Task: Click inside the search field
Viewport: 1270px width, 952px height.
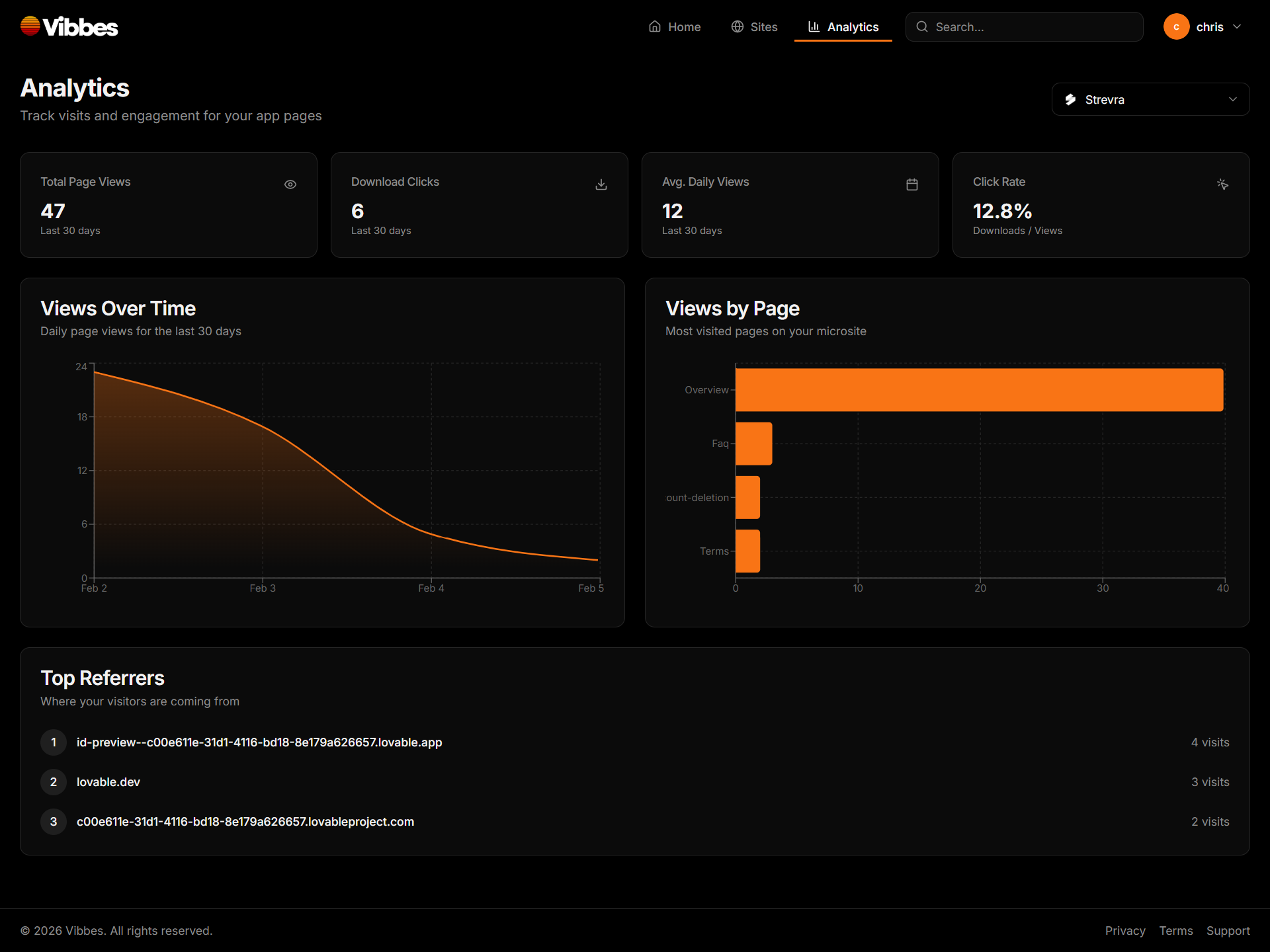Action: point(1025,26)
